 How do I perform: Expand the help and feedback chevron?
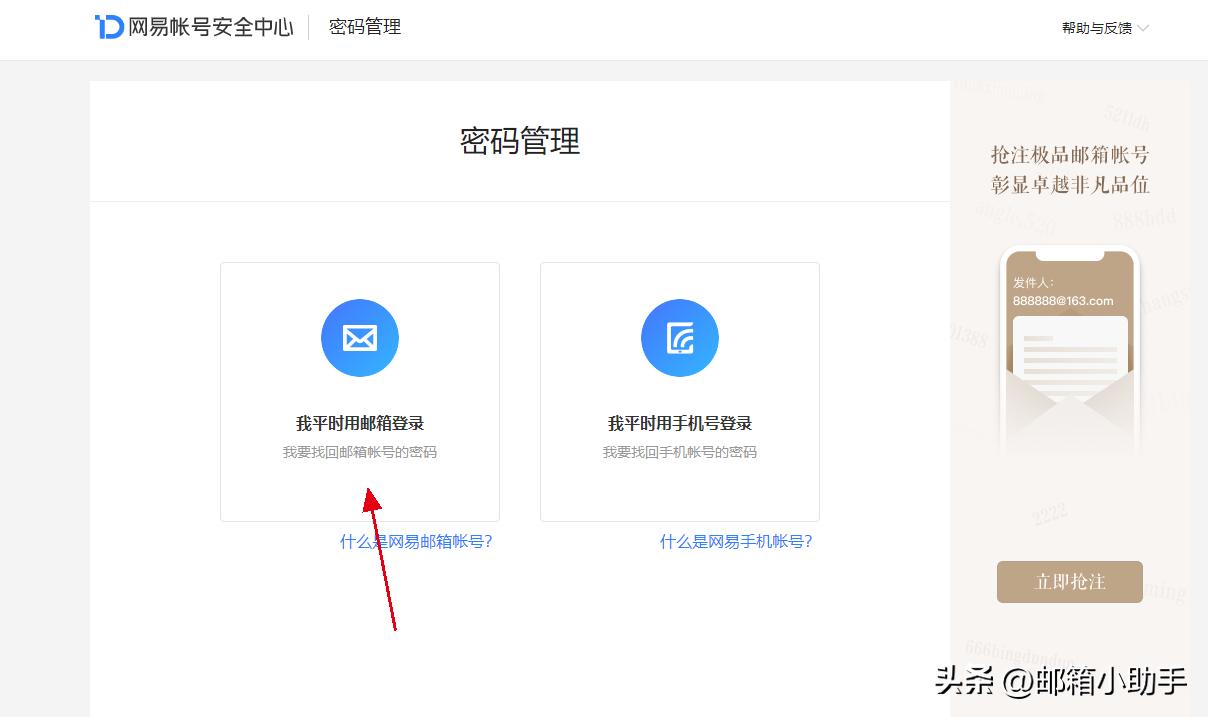click(1143, 28)
